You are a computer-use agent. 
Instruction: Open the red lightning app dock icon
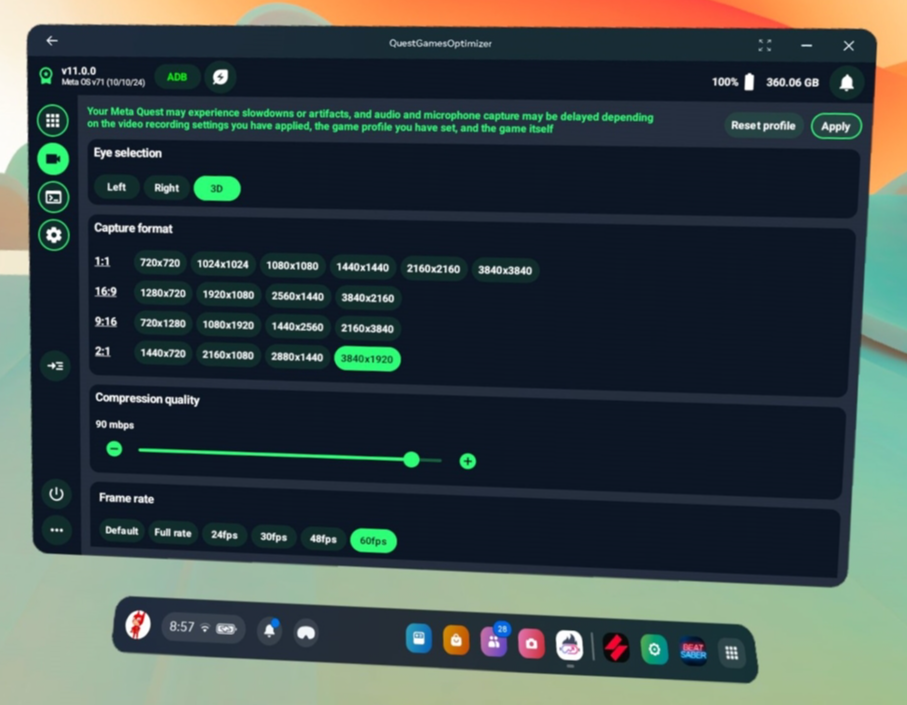tap(616, 648)
